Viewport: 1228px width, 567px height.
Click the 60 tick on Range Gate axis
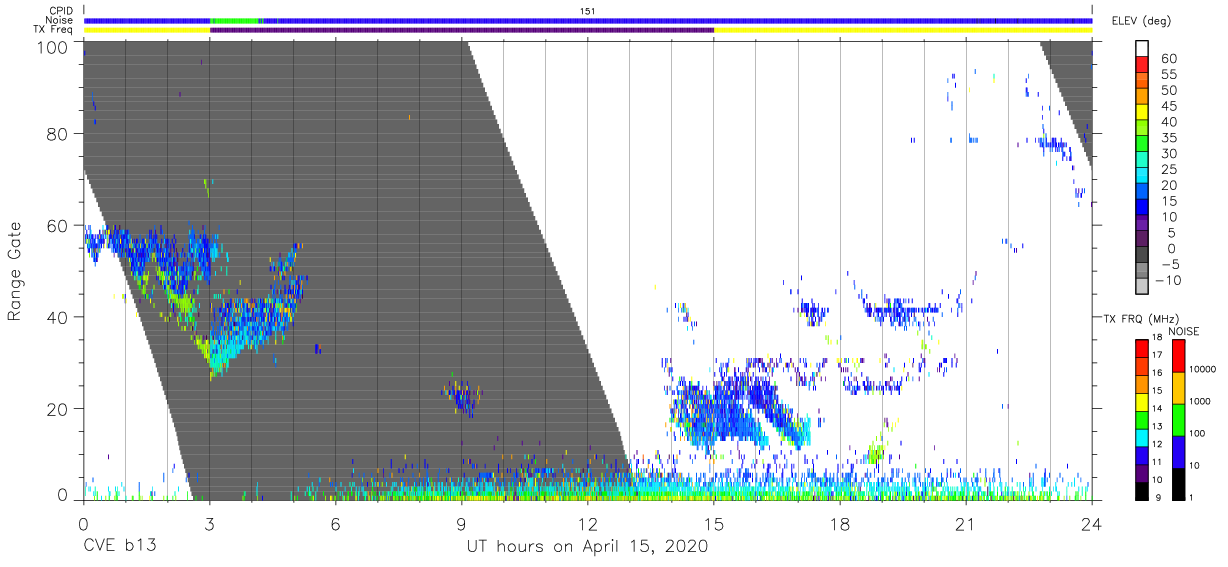[56, 226]
